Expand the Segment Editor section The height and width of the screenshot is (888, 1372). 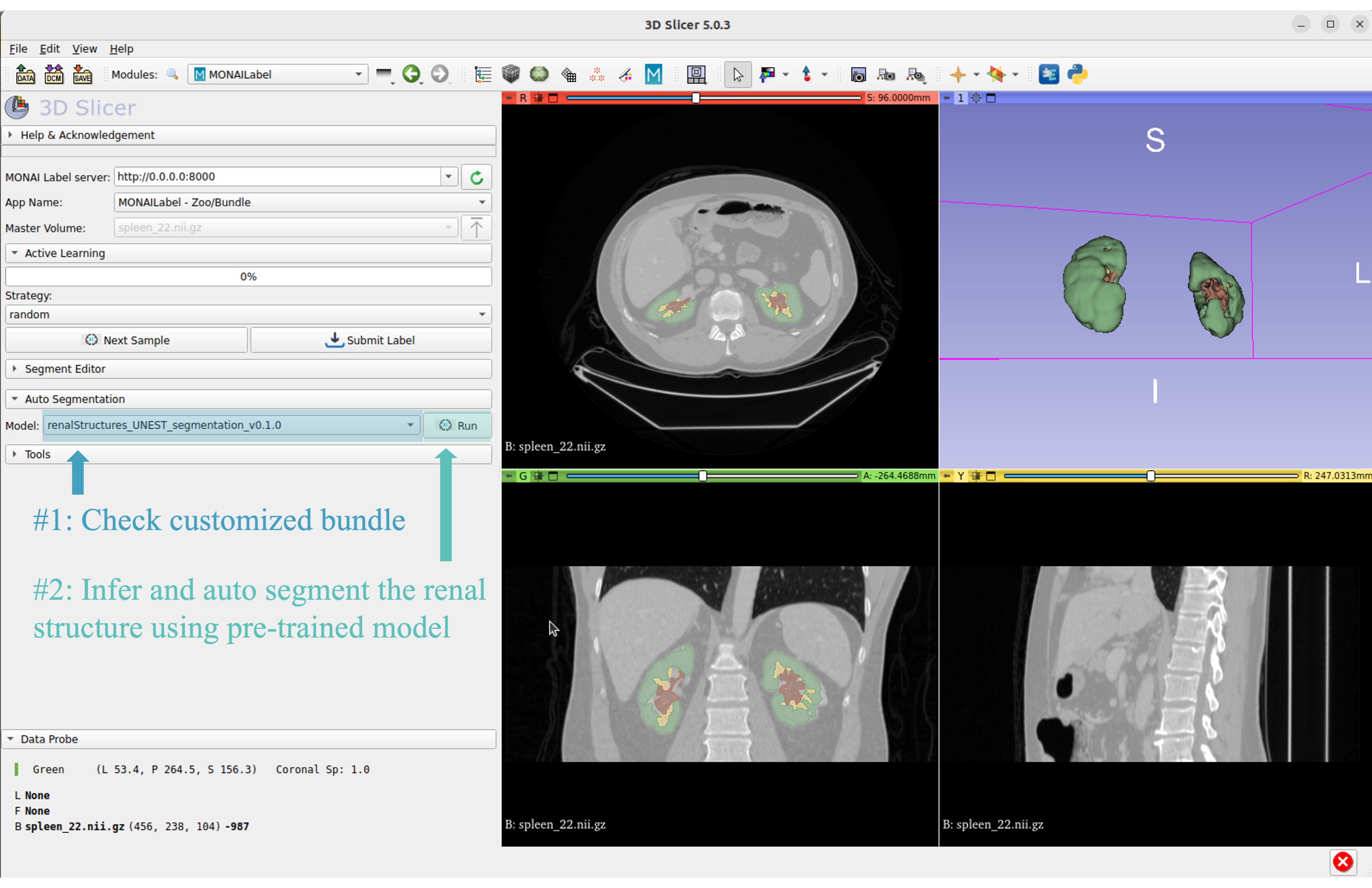click(248, 369)
